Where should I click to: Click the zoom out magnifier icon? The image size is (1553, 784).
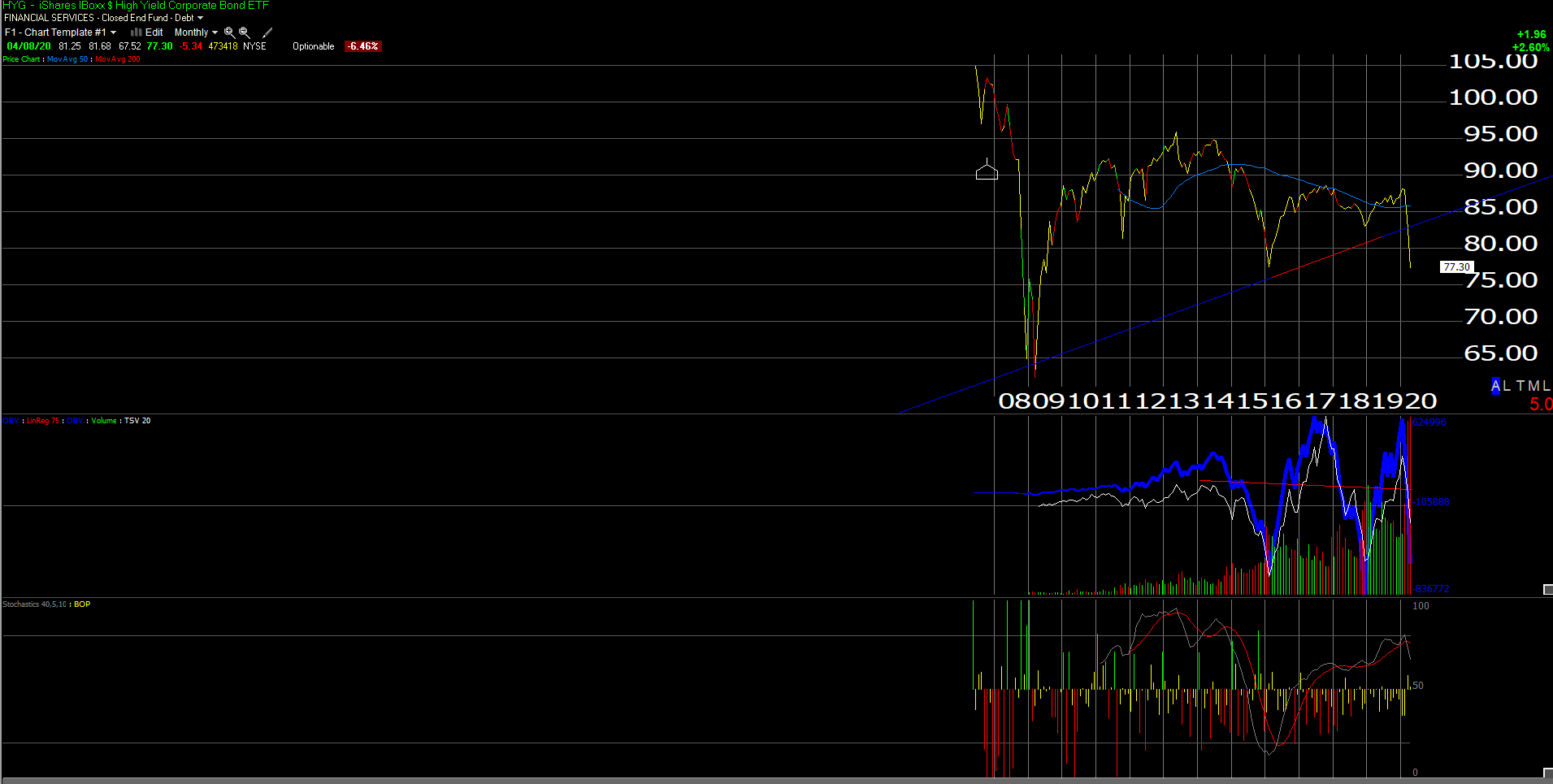[x=244, y=32]
